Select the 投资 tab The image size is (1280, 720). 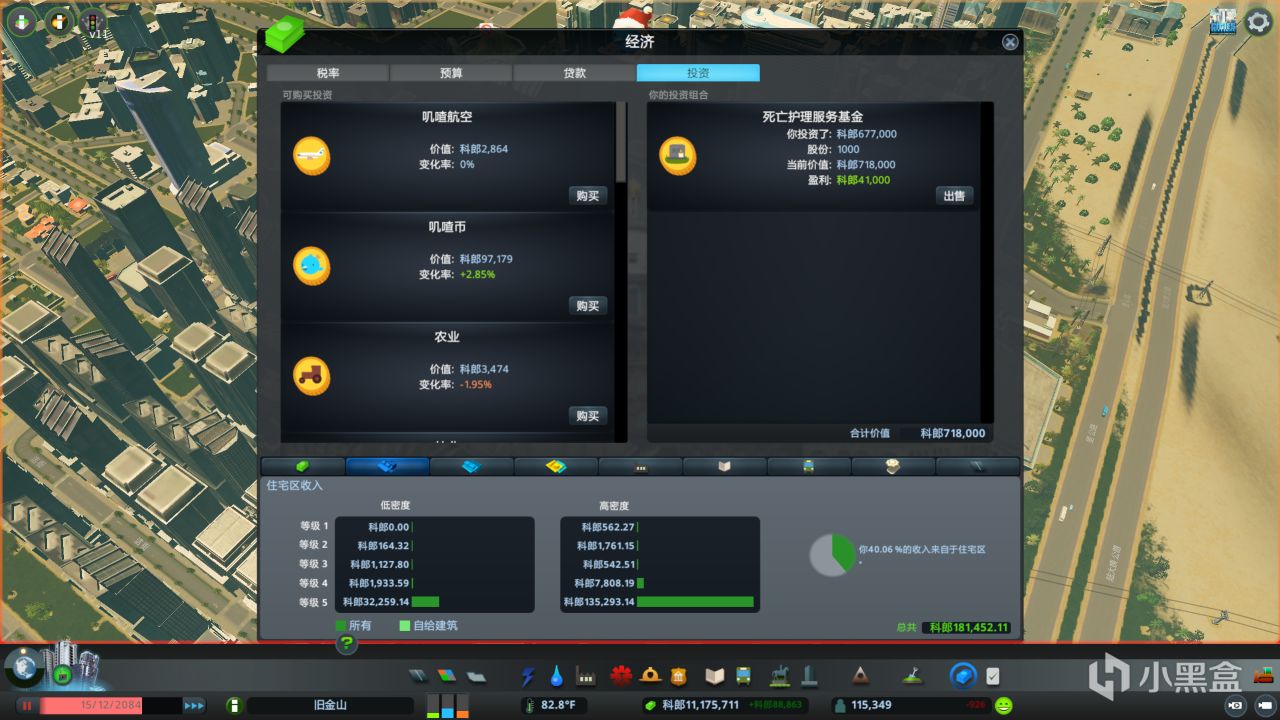point(698,73)
